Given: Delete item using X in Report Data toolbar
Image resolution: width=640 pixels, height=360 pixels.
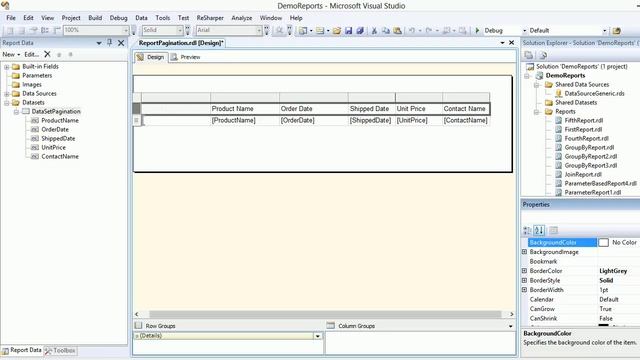Looking at the screenshot, I should point(47,54).
